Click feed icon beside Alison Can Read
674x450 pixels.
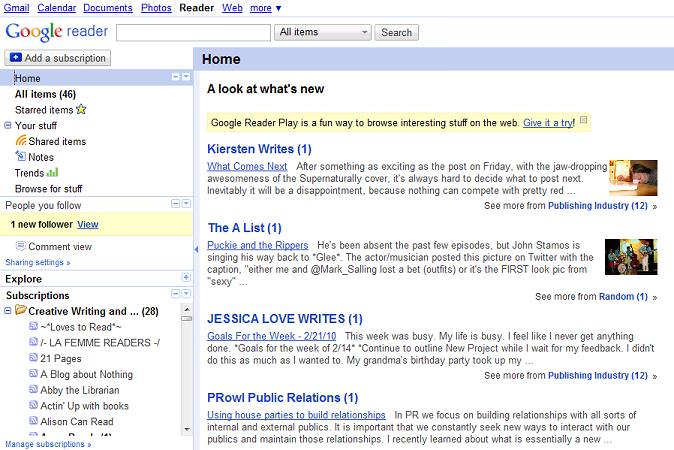click(x=34, y=421)
